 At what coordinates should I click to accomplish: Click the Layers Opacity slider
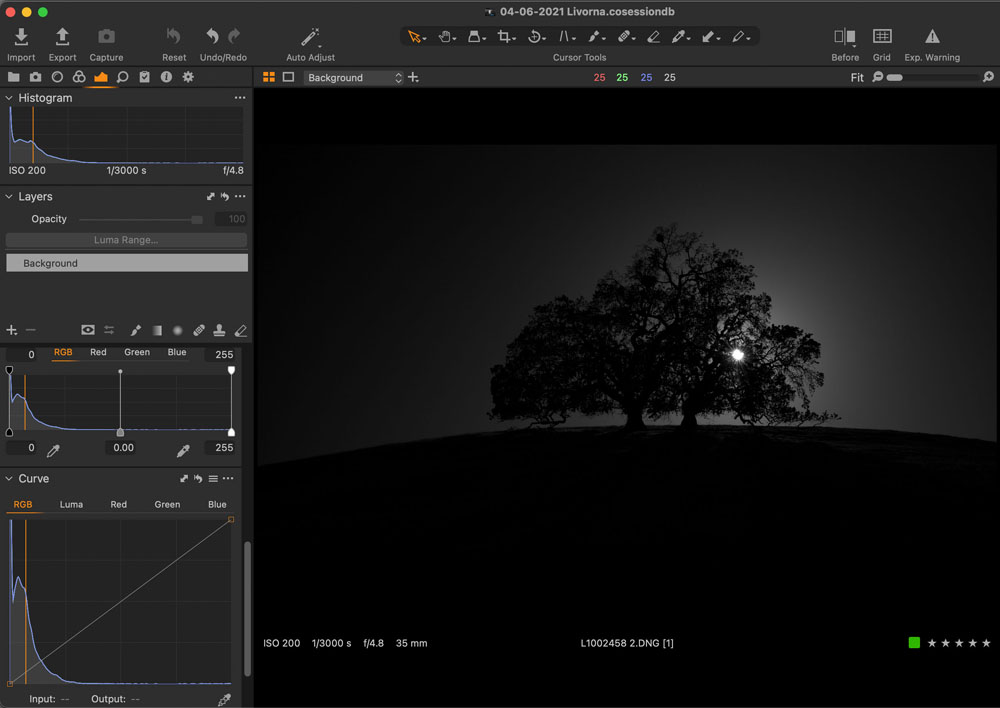click(x=141, y=219)
